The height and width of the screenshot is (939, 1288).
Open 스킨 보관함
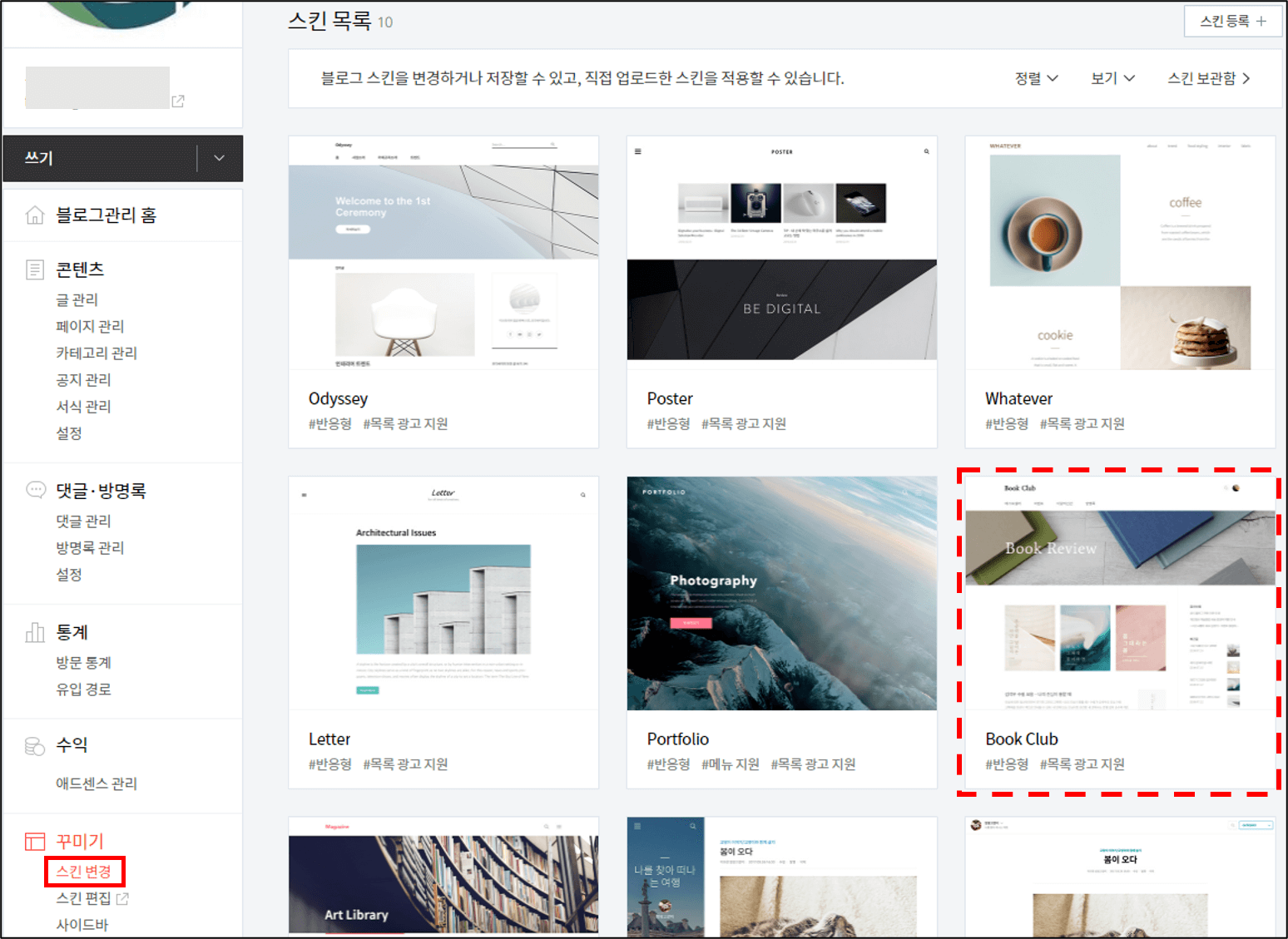pos(1208,77)
